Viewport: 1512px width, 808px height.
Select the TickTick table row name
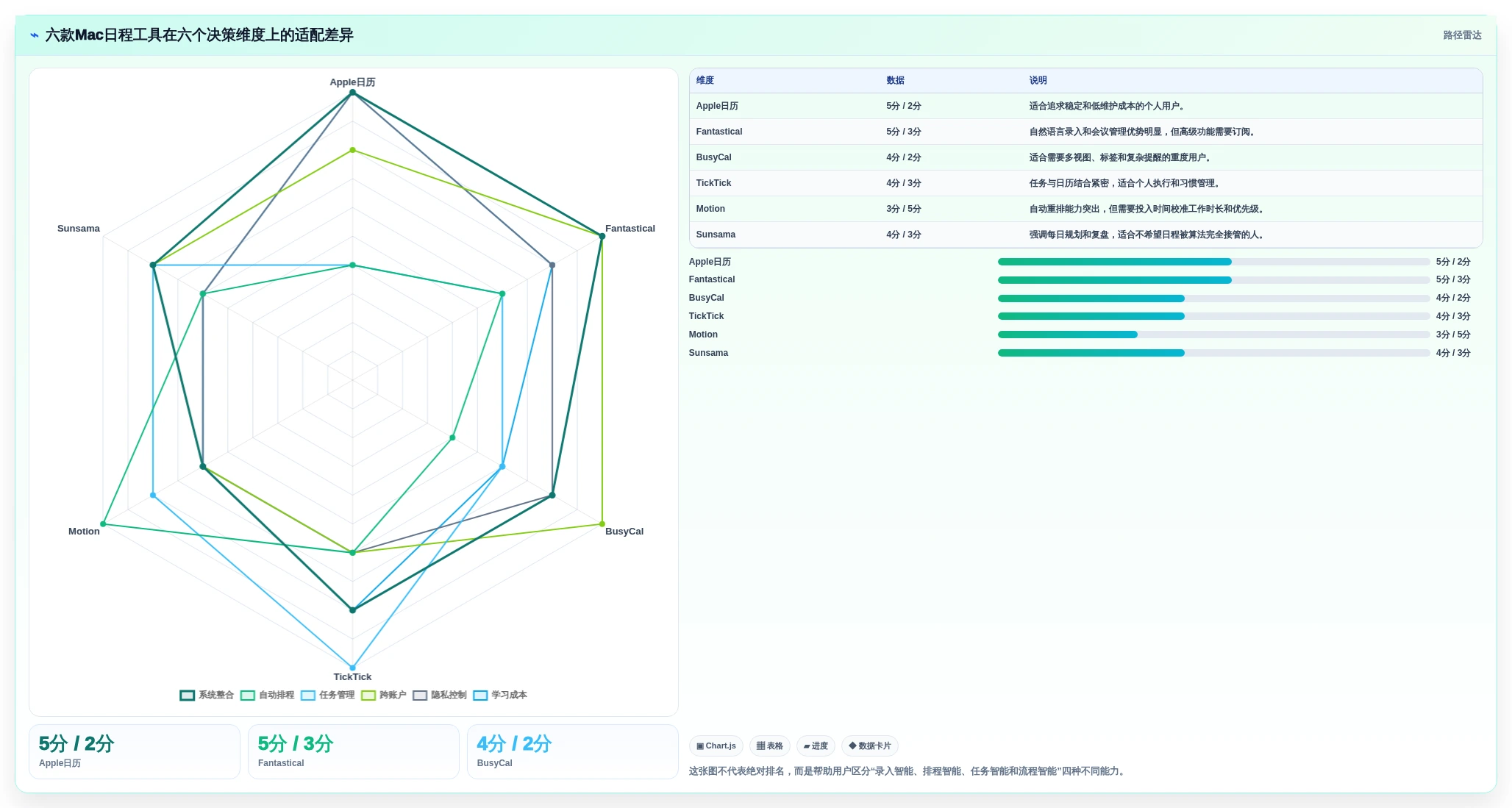[x=713, y=183]
